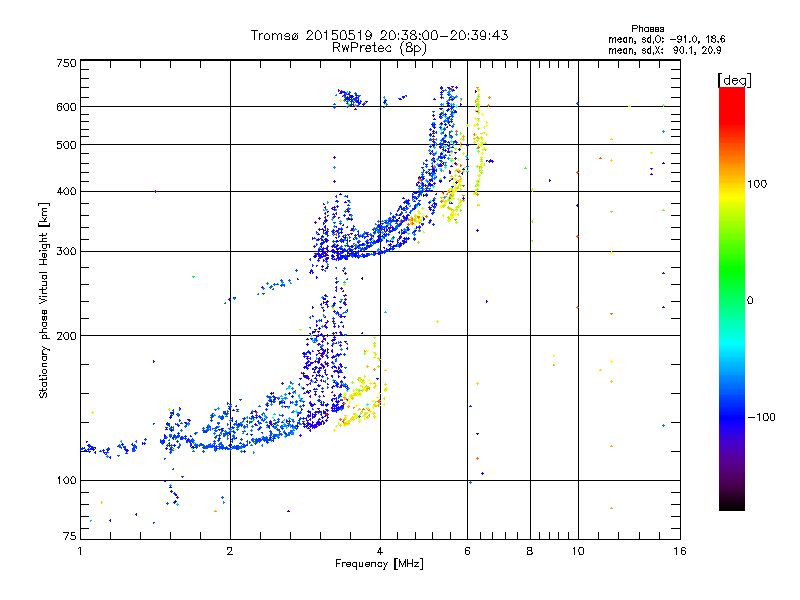Image resolution: width=800 pixels, height=600 pixels.
Task: Click the y-axis tick label "75"
Action: [x=70, y=536]
